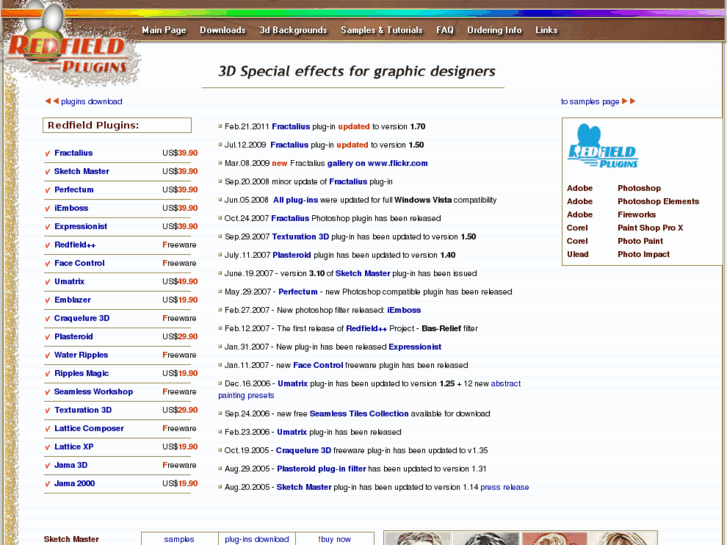Click the first Sketch Master sample thumbnail

(417, 539)
